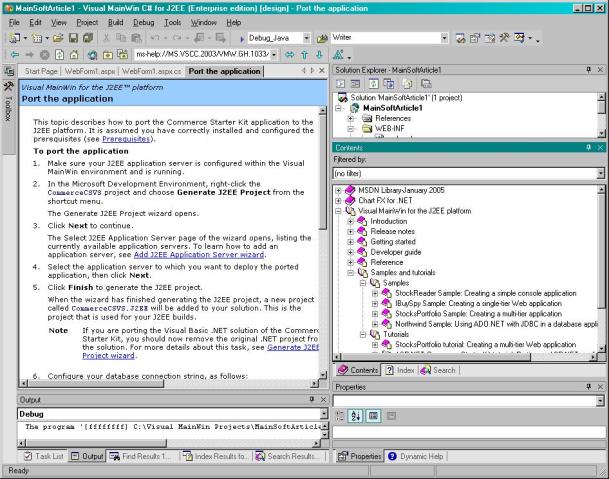Click the Solution Explorer toolbar icon
The height and width of the screenshot is (479, 609).
(x=460, y=38)
